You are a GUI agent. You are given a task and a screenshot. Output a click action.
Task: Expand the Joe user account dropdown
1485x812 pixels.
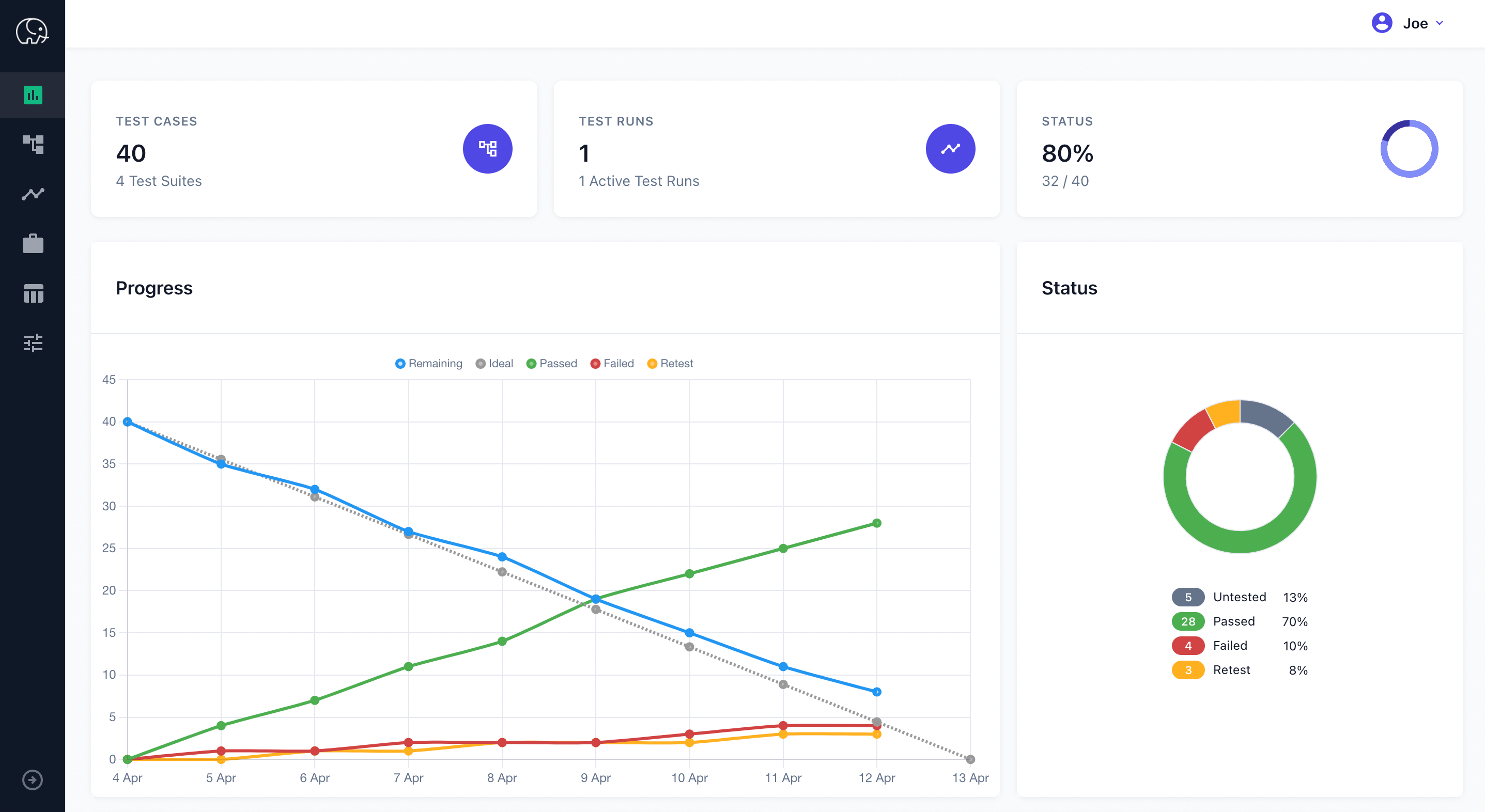[x=1410, y=23]
